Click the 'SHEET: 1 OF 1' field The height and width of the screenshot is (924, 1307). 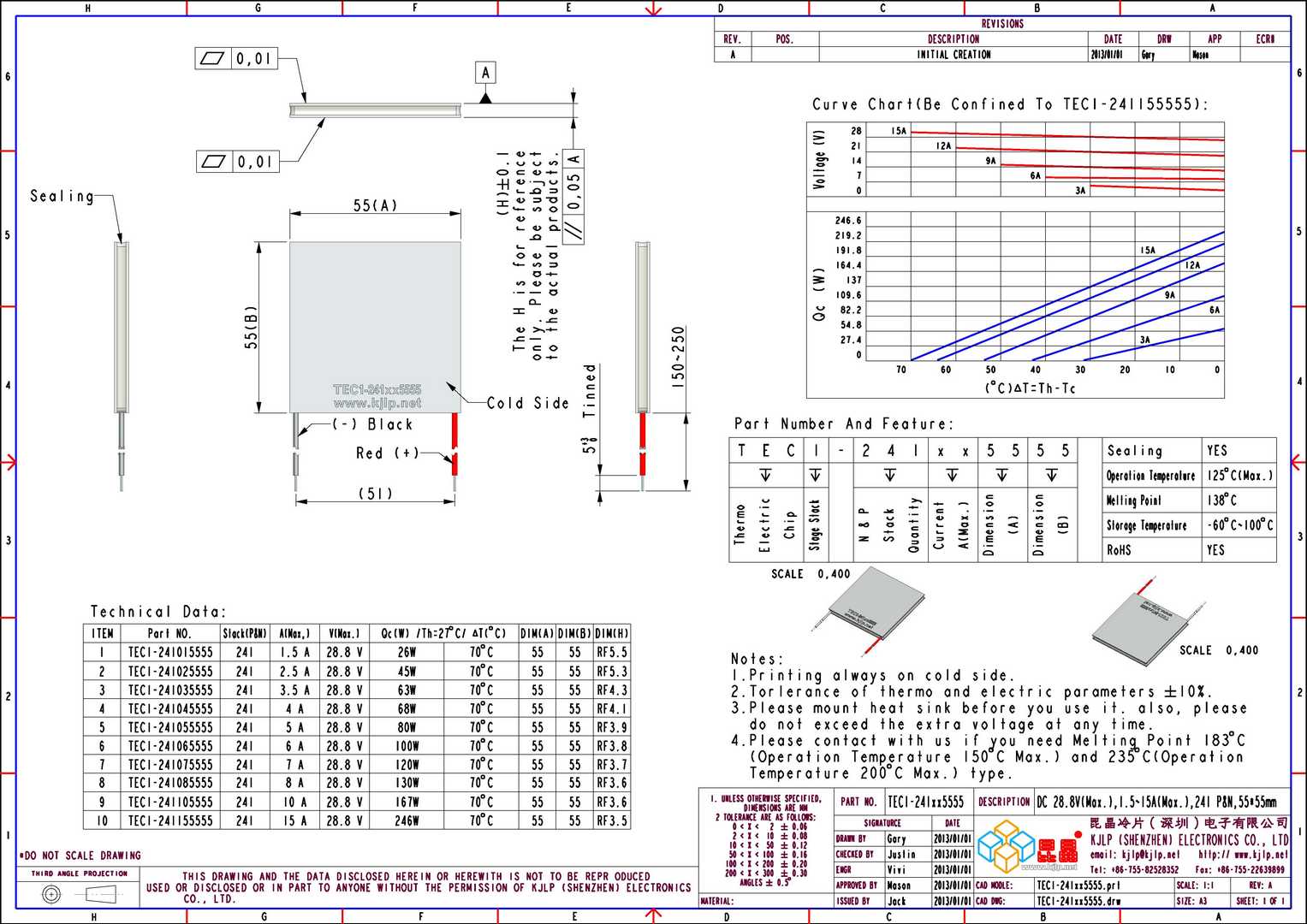tap(1261, 901)
